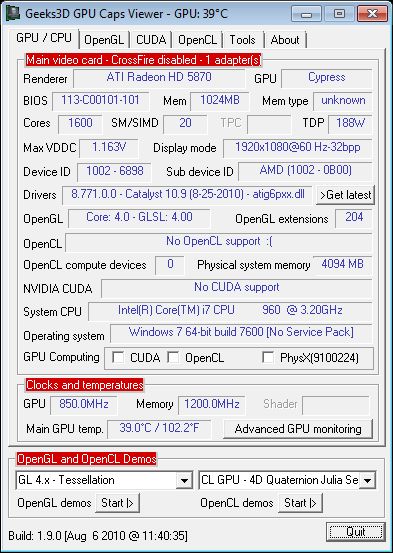Click the Renderer field ATI Radeon HD 5870
Image resolution: width=393 pixels, height=553 pixels.
159,78
